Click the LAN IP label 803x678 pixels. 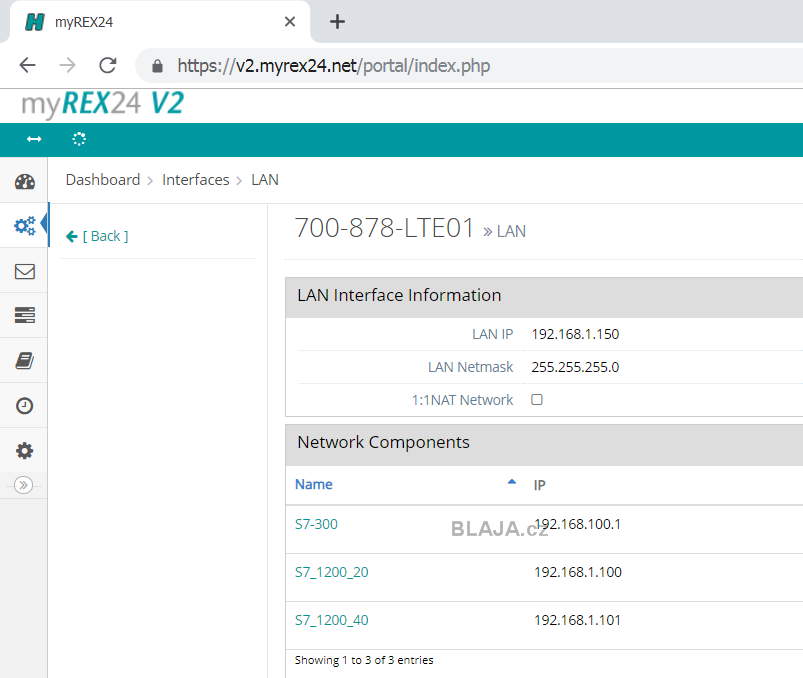click(x=492, y=334)
